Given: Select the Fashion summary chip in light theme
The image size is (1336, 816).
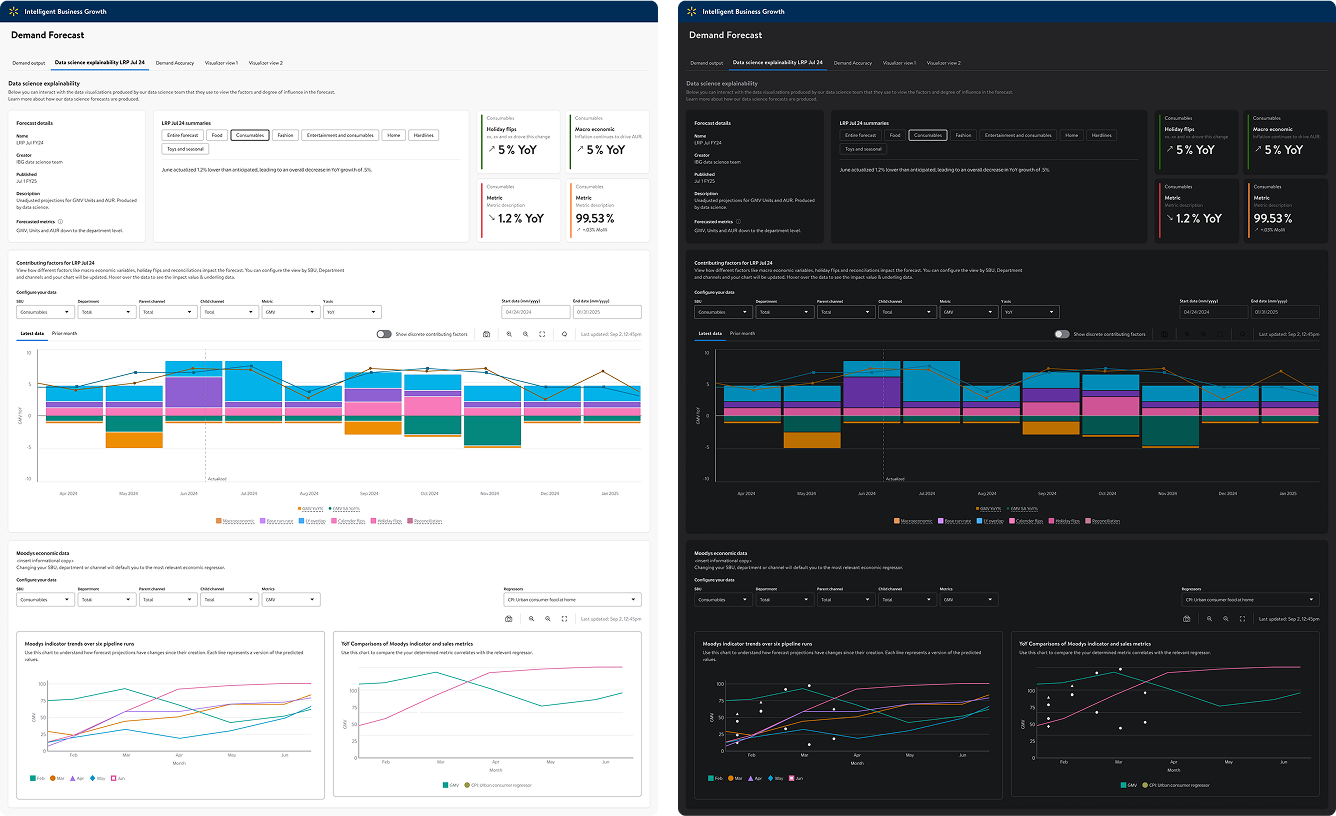Looking at the screenshot, I should click(285, 135).
